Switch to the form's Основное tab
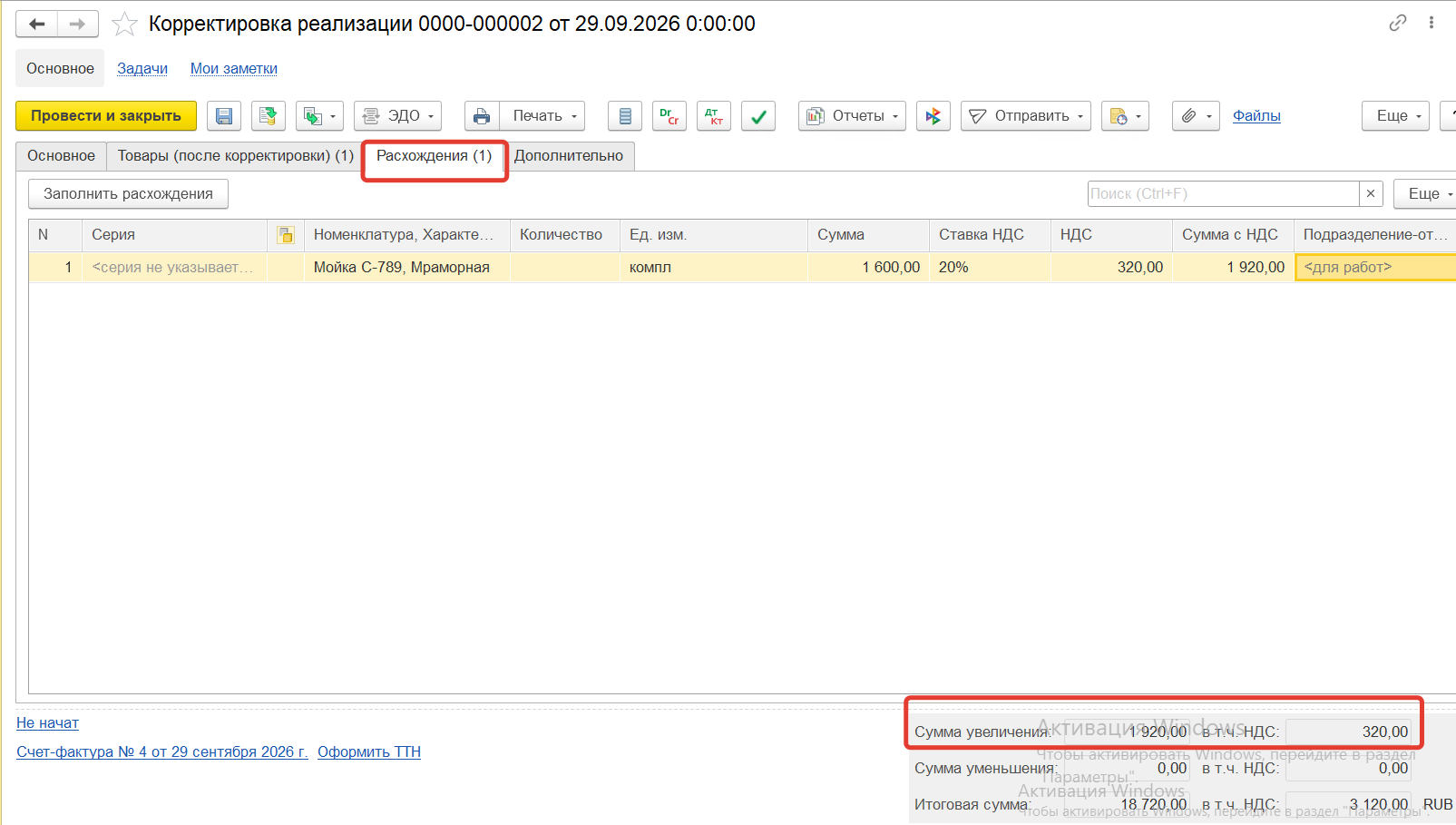 click(61, 156)
